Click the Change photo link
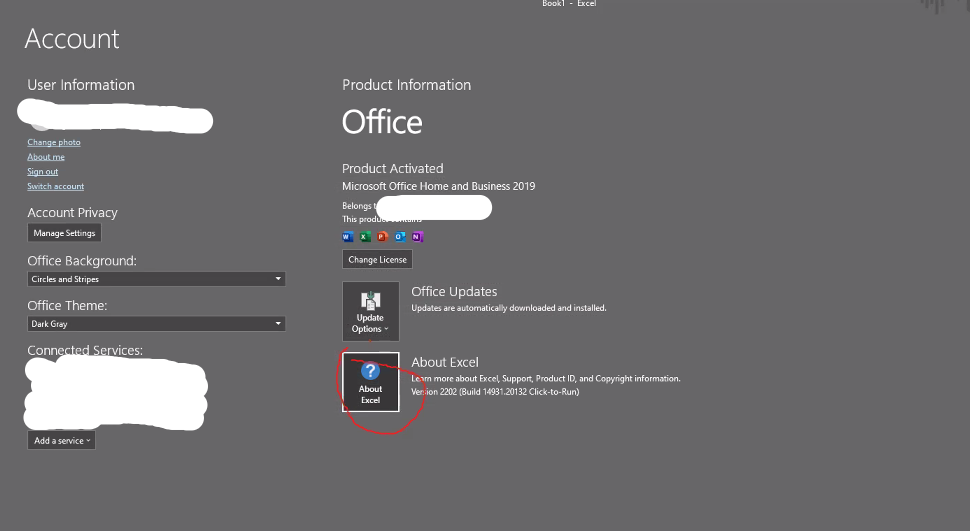 click(x=54, y=142)
